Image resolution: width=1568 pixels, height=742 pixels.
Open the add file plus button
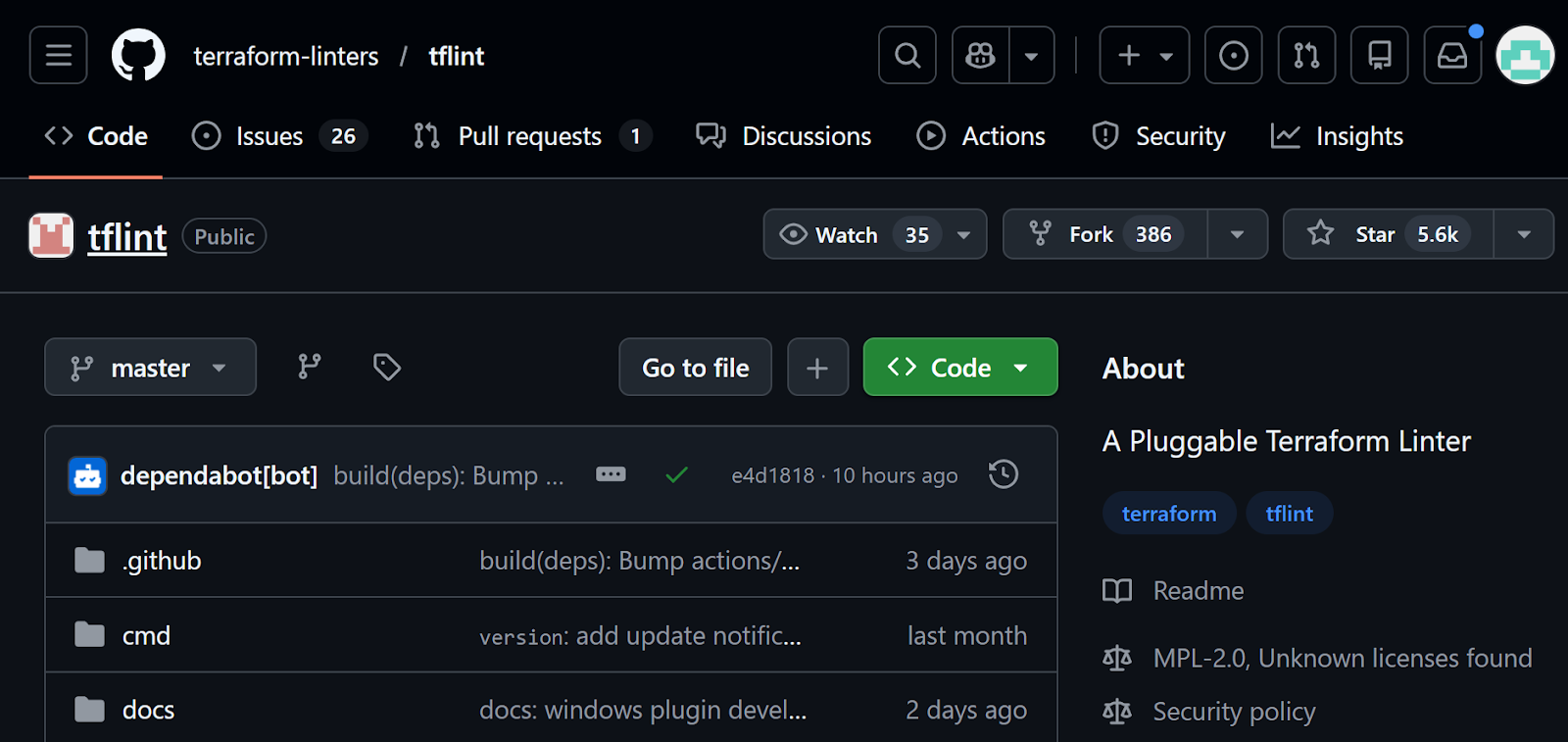point(818,368)
